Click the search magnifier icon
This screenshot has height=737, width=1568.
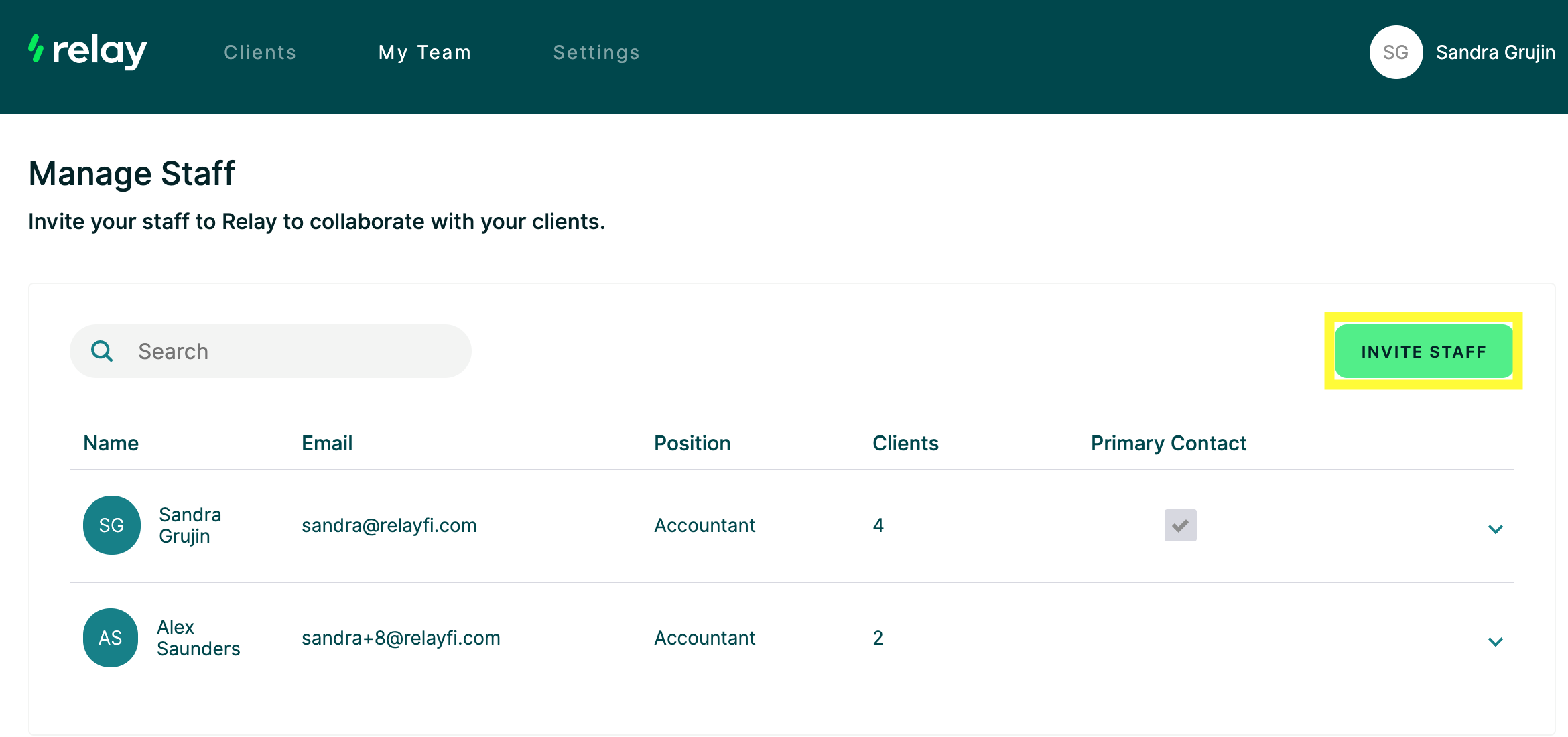102,351
